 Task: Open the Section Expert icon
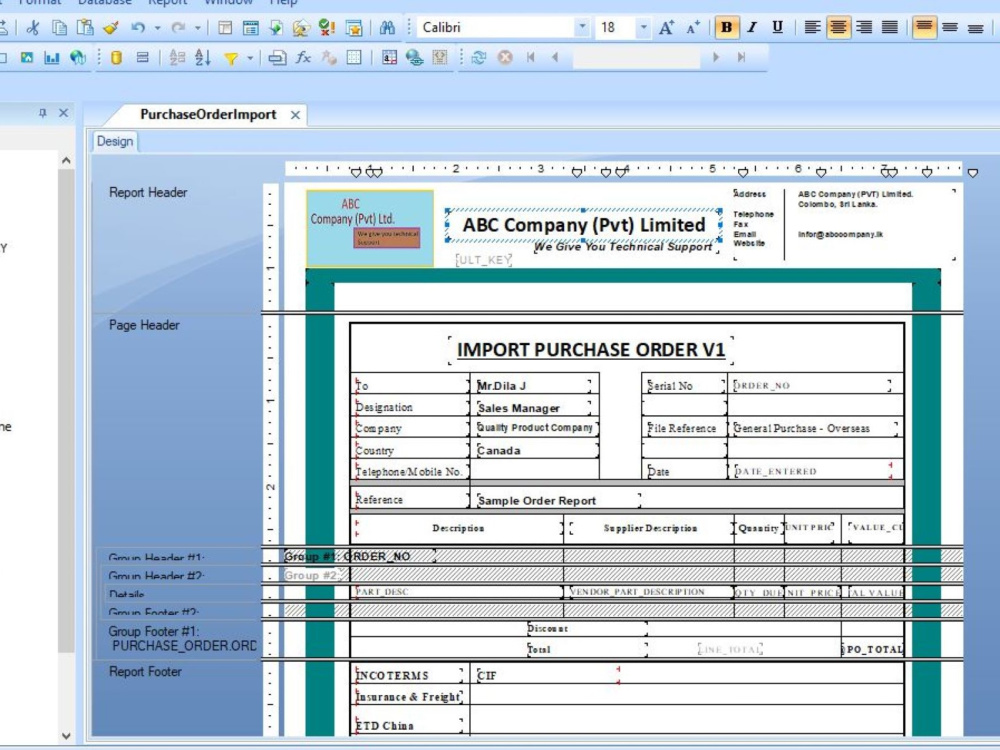point(277,57)
